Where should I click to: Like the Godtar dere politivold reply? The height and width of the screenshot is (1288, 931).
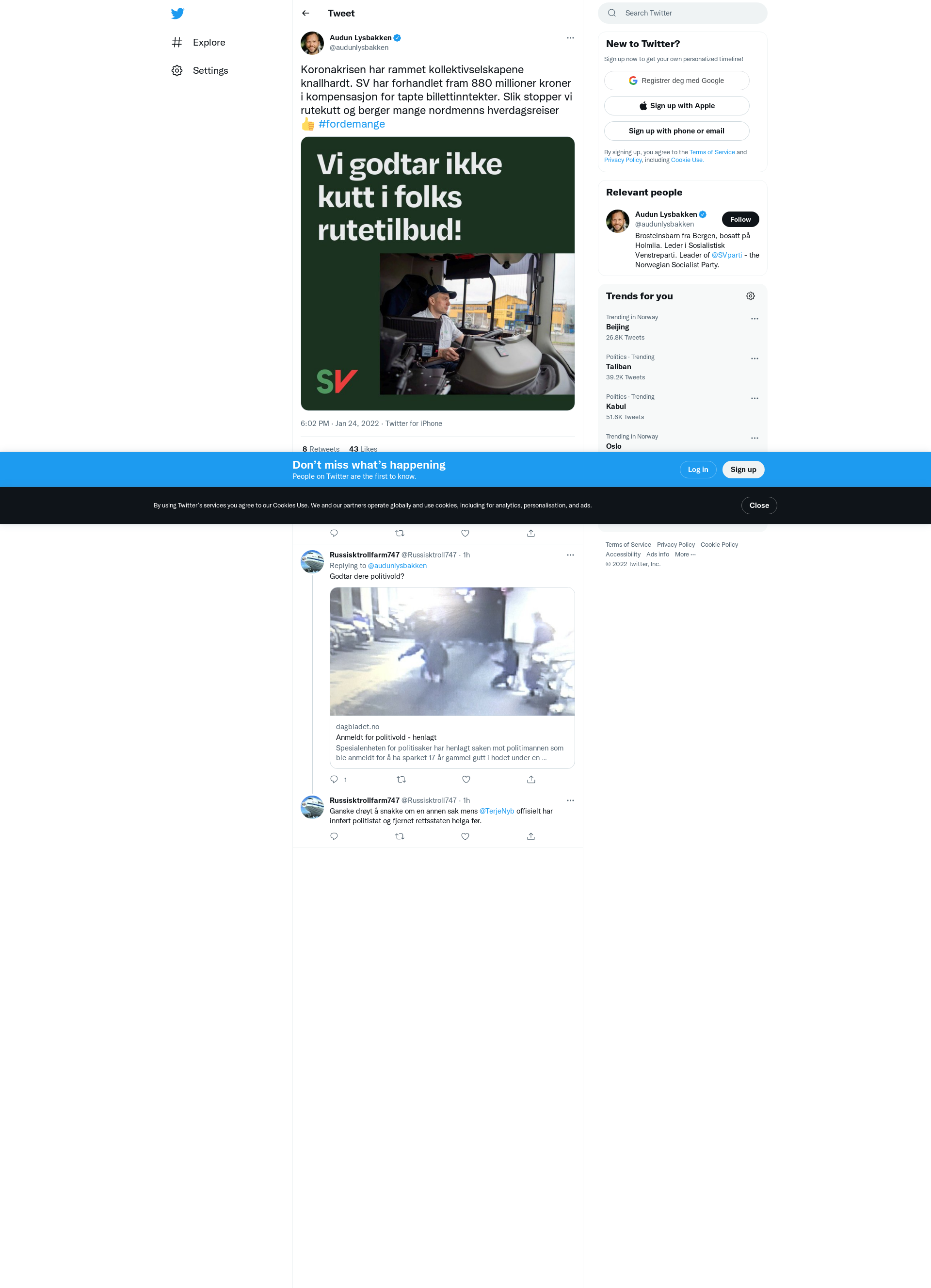465,779
